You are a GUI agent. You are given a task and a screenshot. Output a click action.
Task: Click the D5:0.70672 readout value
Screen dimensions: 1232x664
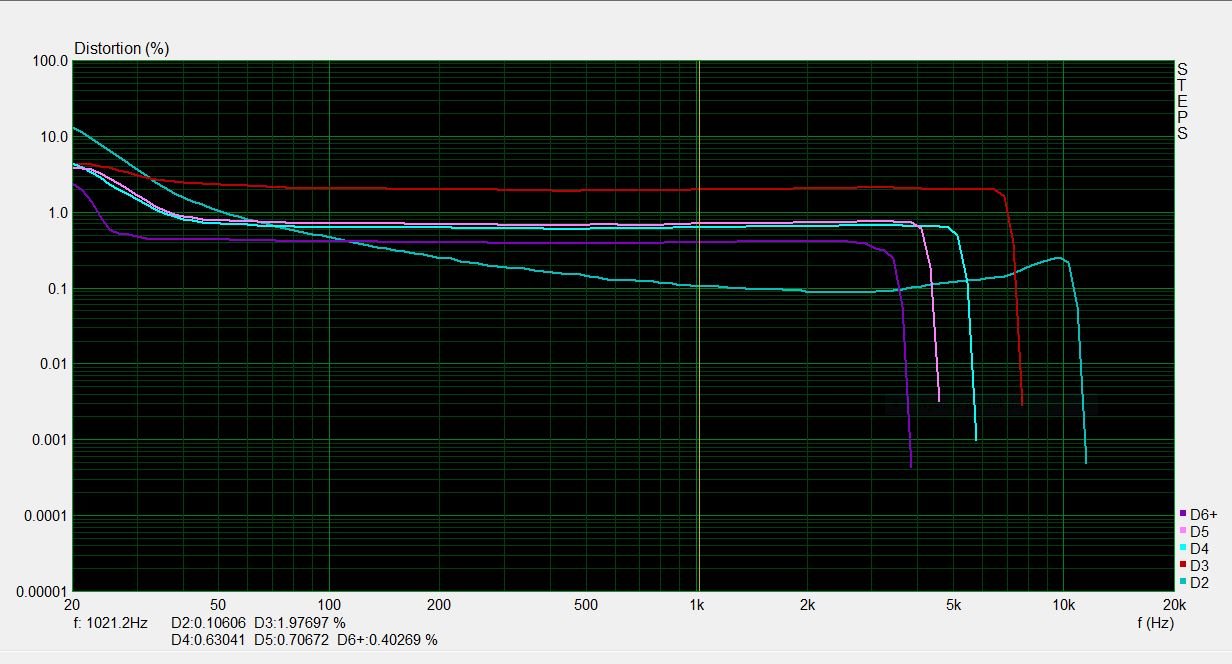pyautogui.click(x=292, y=640)
